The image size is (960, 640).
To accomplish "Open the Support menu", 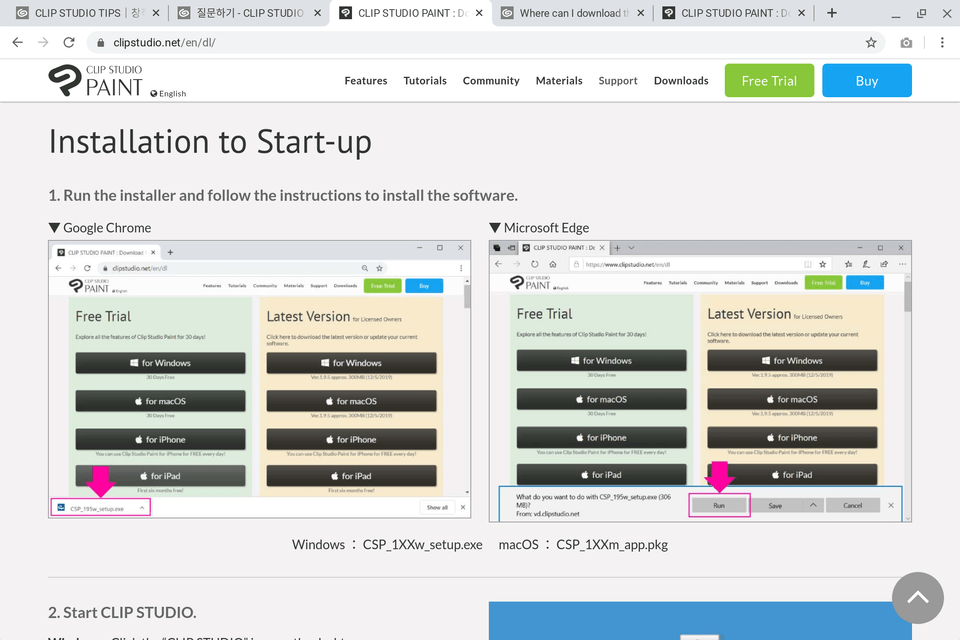I will pos(618,81).
